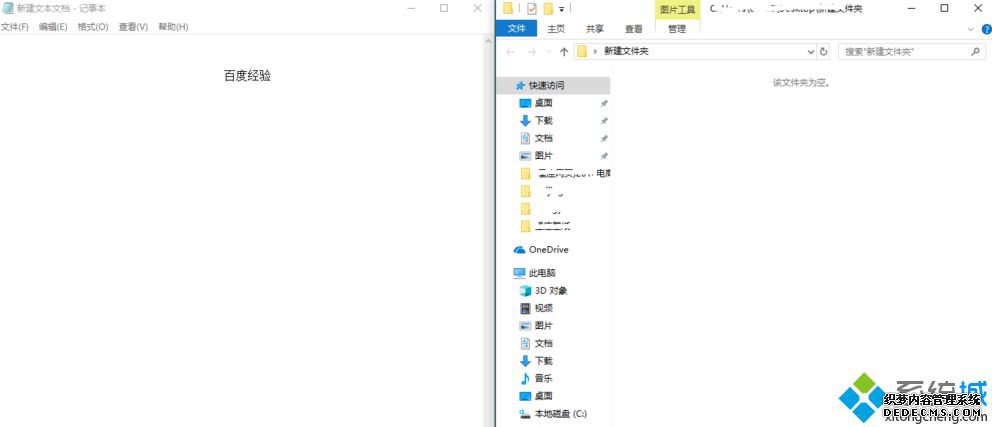This screenshot has width=992, height=427.
Task: Open the 格式(O) menu in Notepad
Action: pos(93,27)
